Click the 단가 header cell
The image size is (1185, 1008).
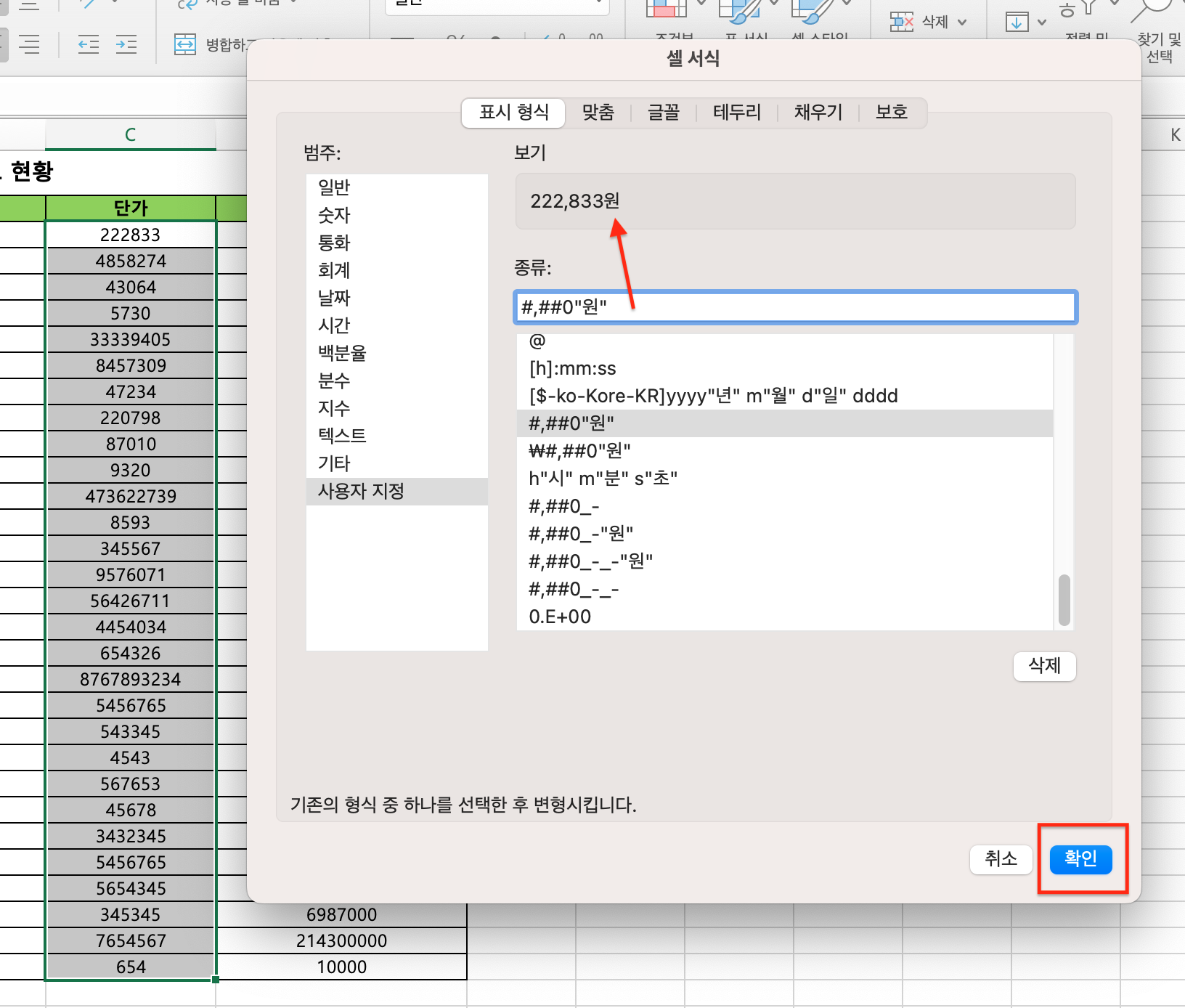pos(131,208)
